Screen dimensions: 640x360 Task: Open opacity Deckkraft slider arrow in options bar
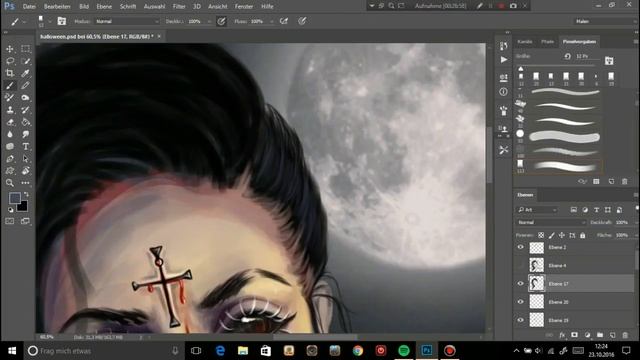coord(209,21)
